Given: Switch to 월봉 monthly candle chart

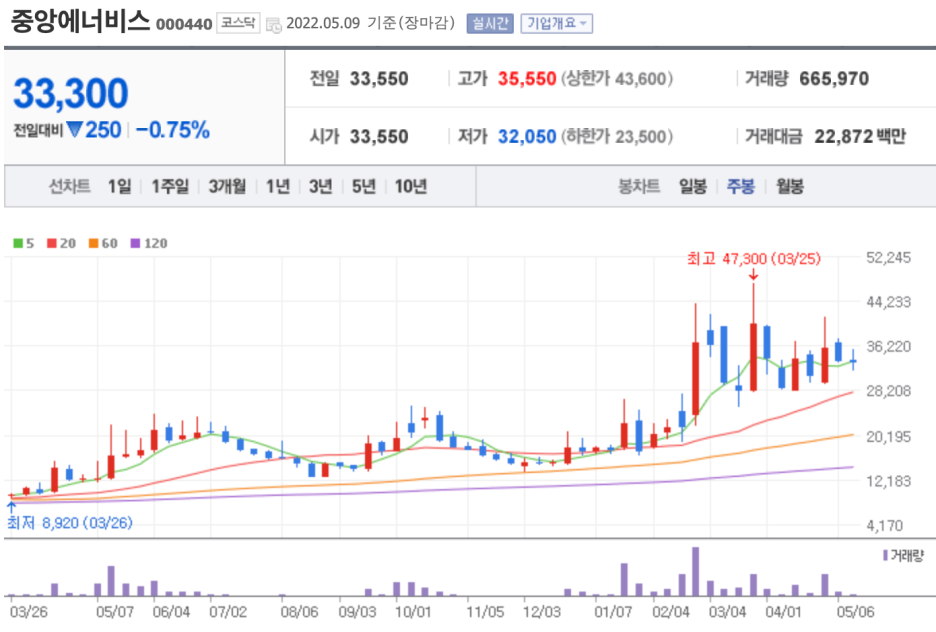Looking at the screenshot, I should (789, 186).
